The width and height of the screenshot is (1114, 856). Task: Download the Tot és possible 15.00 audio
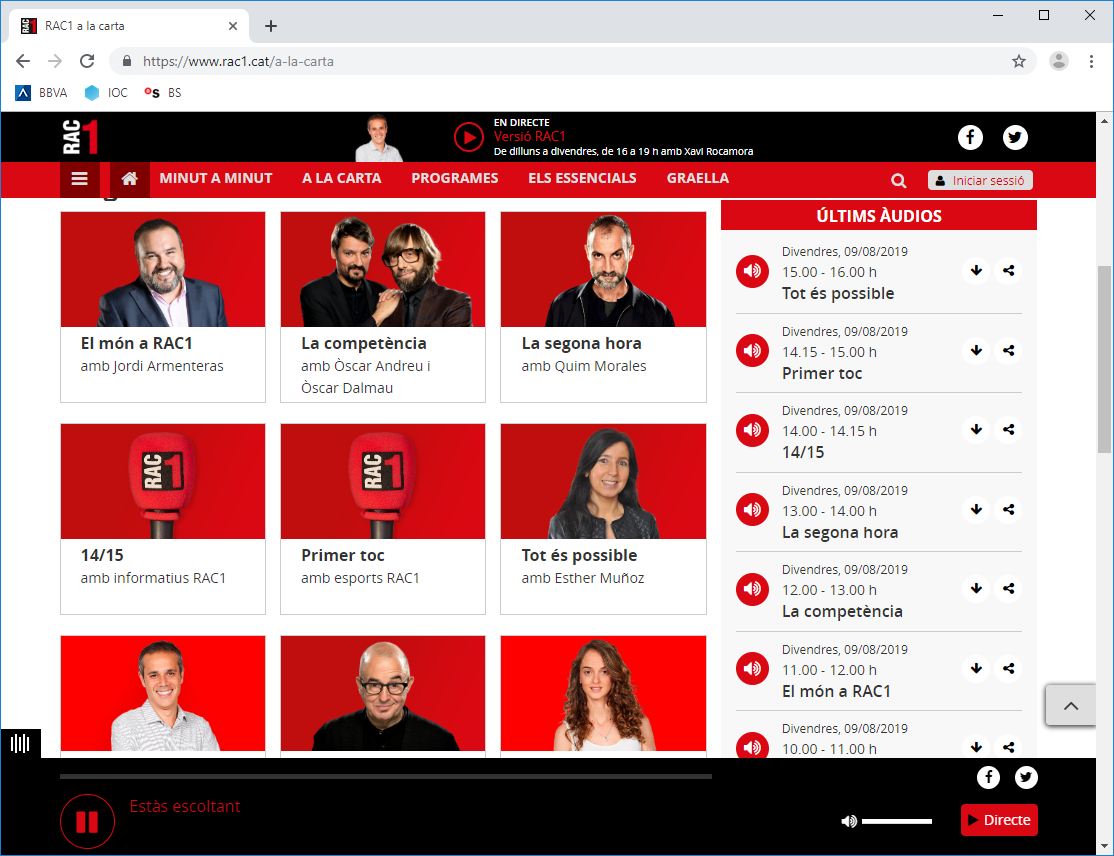977,271
